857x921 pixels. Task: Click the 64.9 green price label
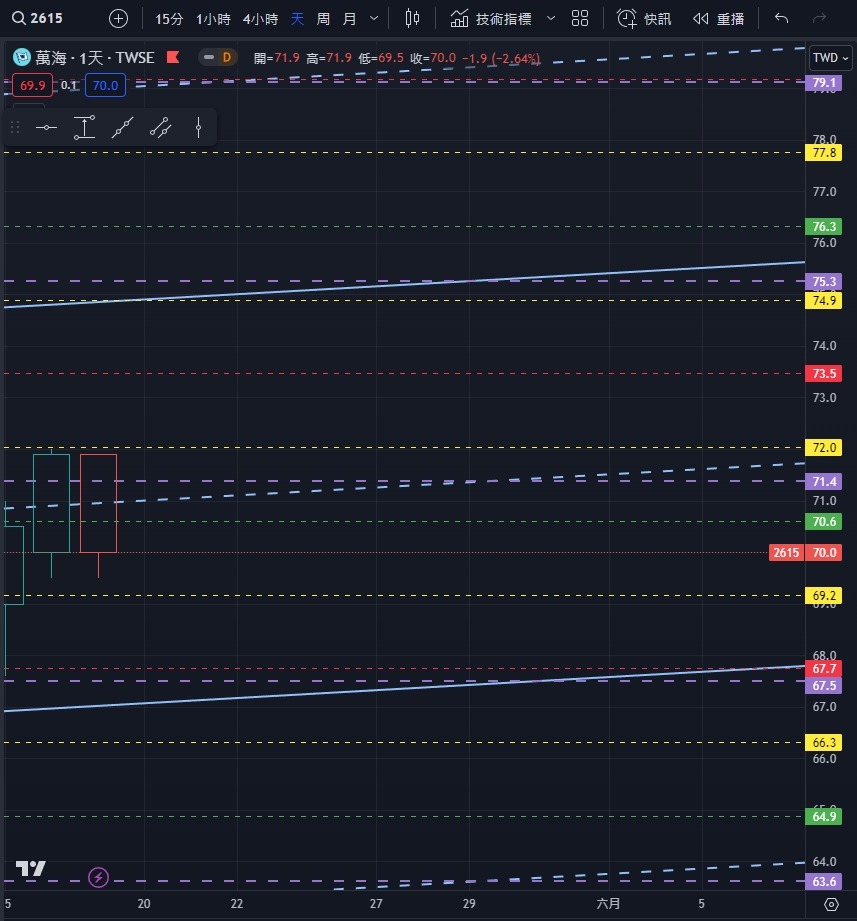[x=824, y=816]
